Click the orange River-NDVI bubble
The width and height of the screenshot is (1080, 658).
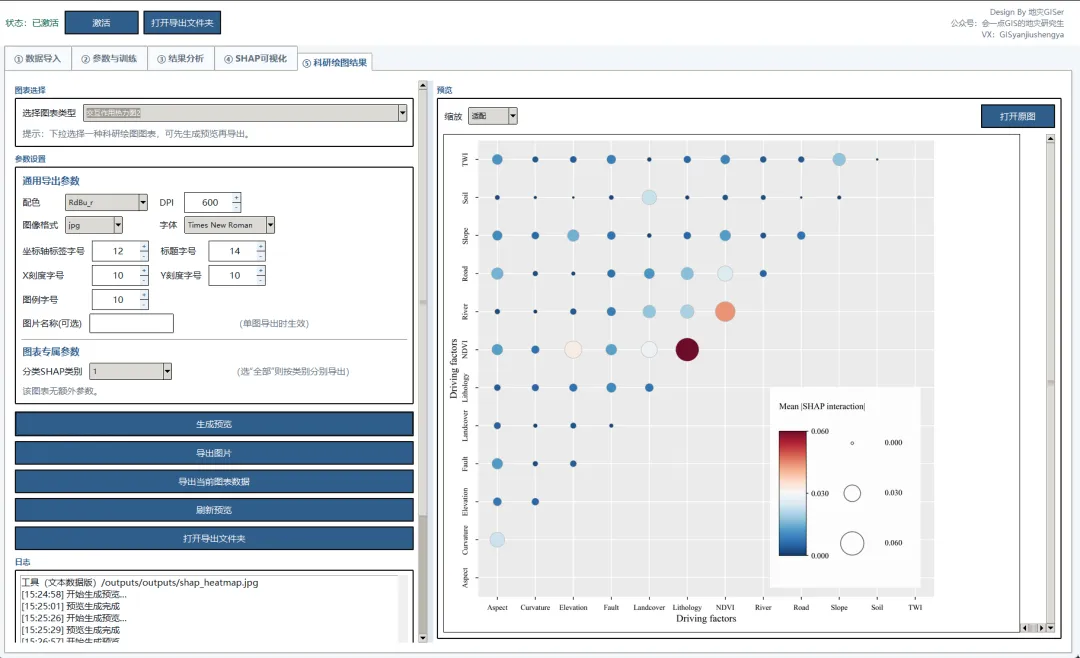point(725,311)
